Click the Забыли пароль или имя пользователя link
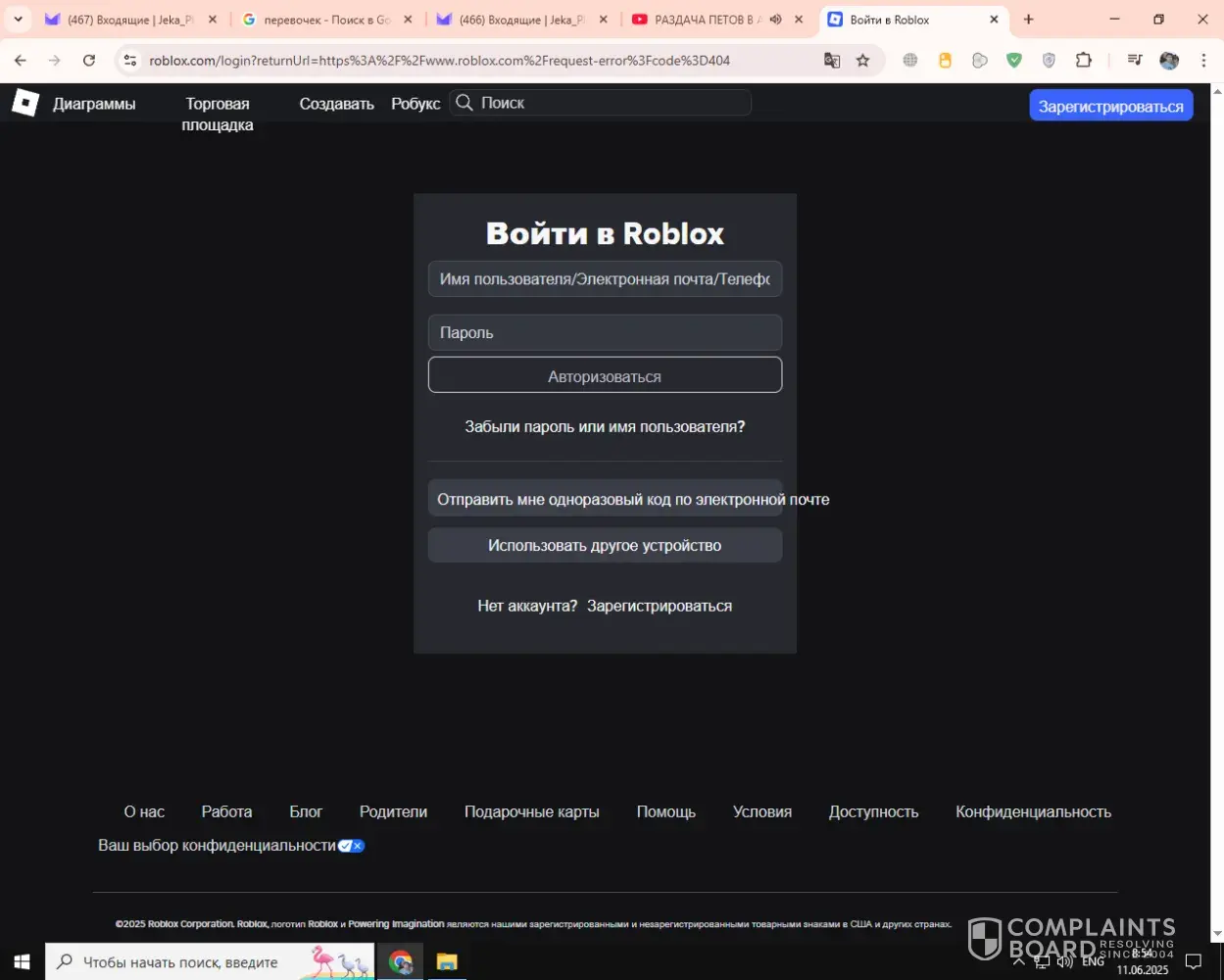This screenshot has height=980, width=1224. pyautogui.click(x=605, y=427)
